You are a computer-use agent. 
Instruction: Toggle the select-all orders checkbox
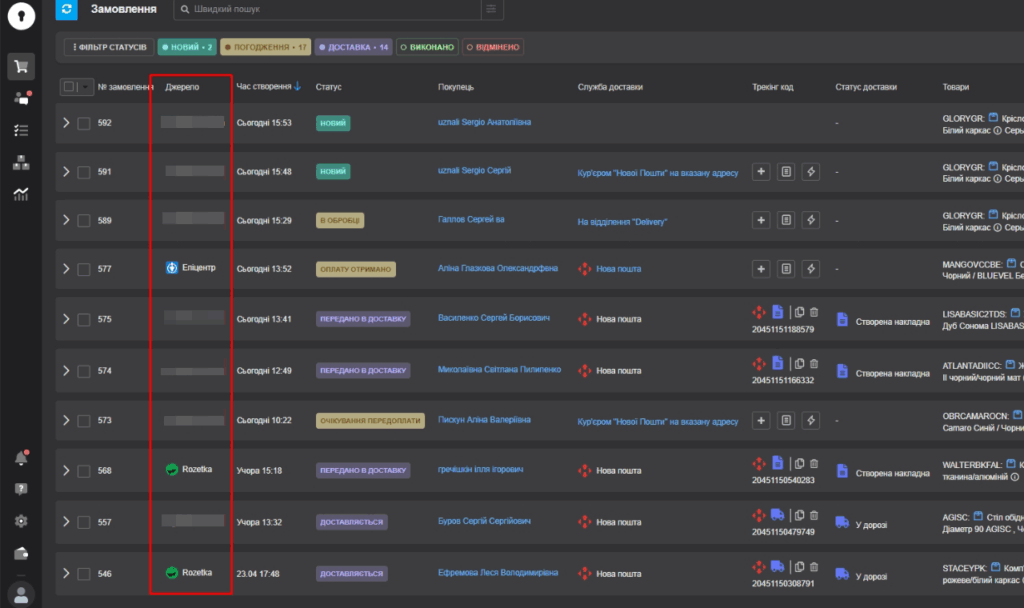(x=69, y=87)
